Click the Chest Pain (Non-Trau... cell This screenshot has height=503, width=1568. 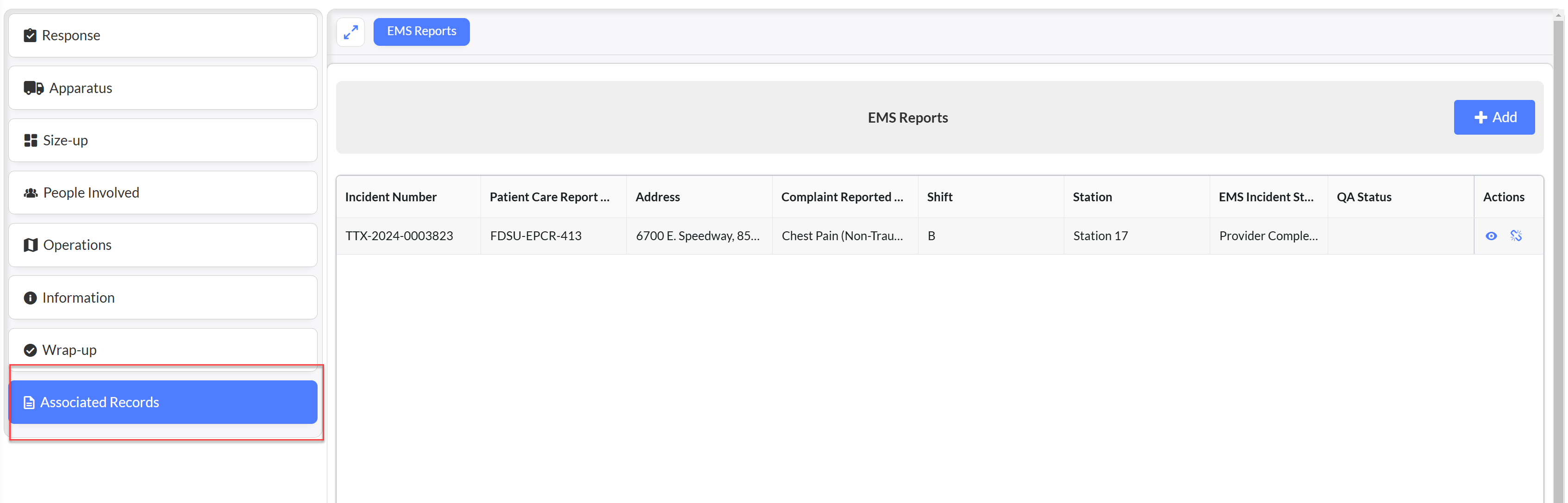(x=845, y=236)
